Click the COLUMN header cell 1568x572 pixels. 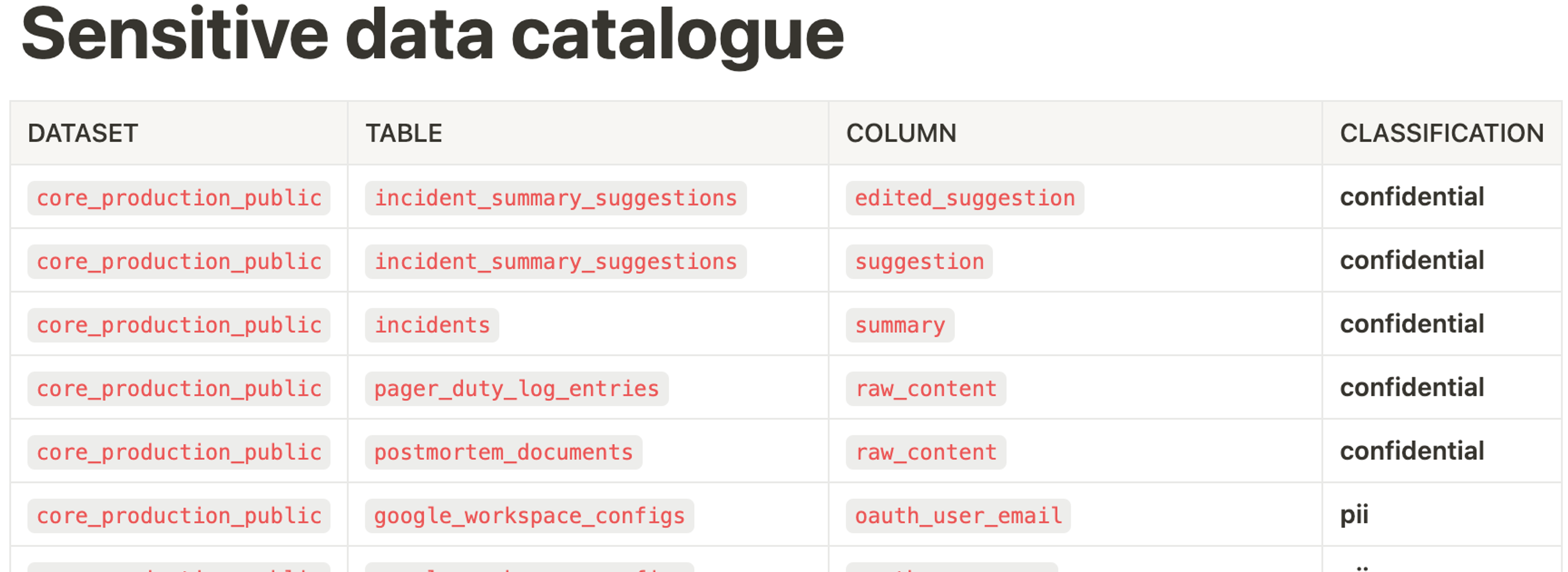pyautogui.click(x=901, y=133)
